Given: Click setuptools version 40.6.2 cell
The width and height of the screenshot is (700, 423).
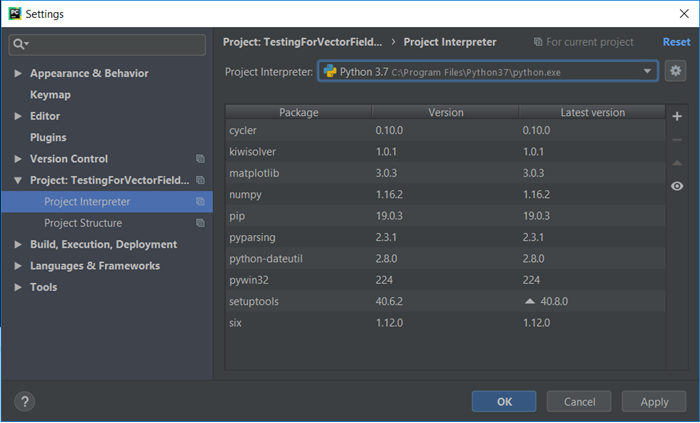Looking at the screenshot, I should pos(389,302).
